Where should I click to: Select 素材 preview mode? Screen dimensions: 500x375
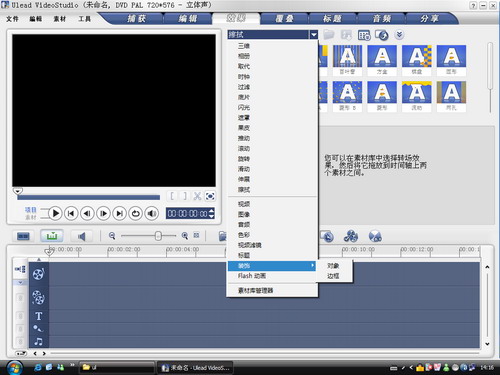point(30,217)
